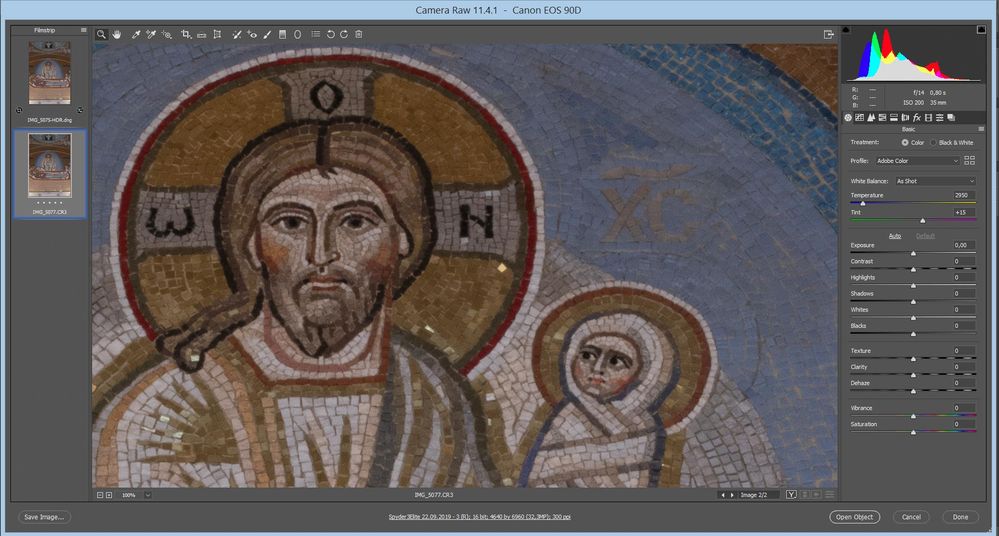Select the Color Sampler tool
The height and width of the screenshot is (536, 999).
point(151,34)
